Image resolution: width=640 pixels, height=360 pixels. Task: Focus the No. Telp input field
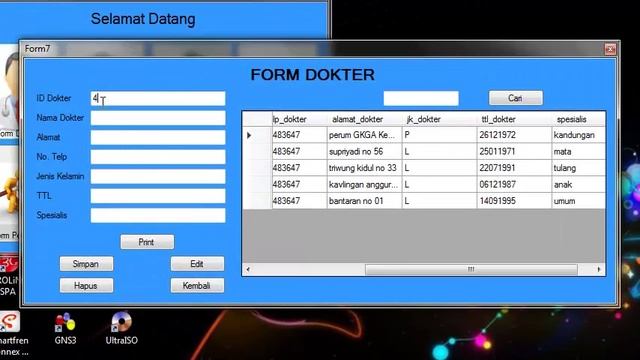[158, 157]
